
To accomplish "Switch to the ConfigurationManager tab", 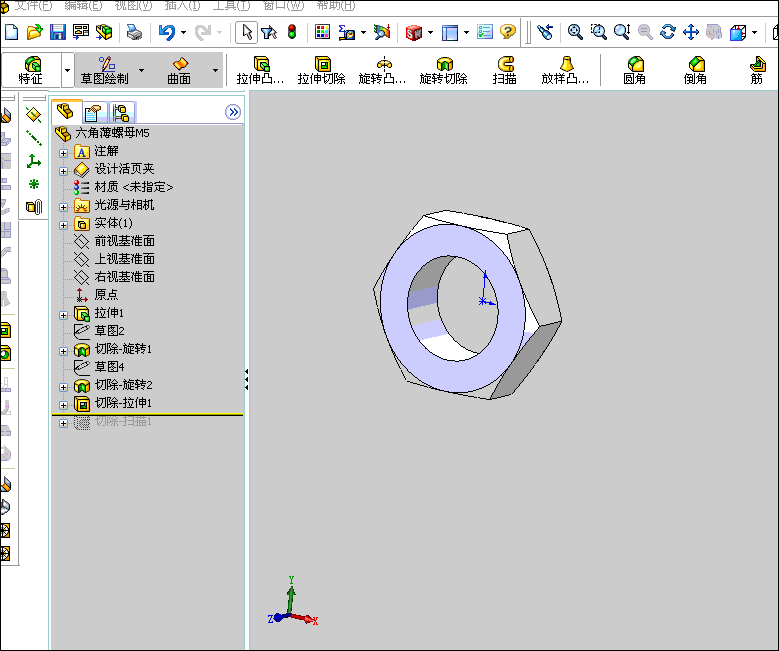I will 121,113.
